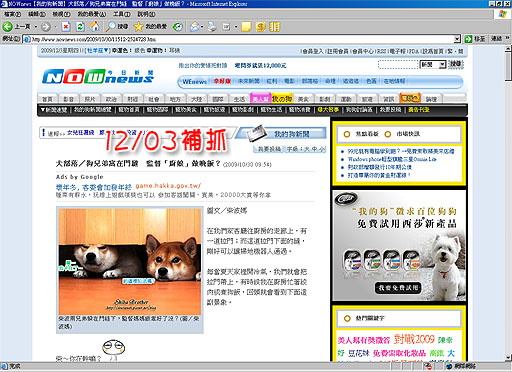Select the 焦點看板 circle option
Image resolution: width=512 pixels, height=372 pixels.
tap(347, 134)
